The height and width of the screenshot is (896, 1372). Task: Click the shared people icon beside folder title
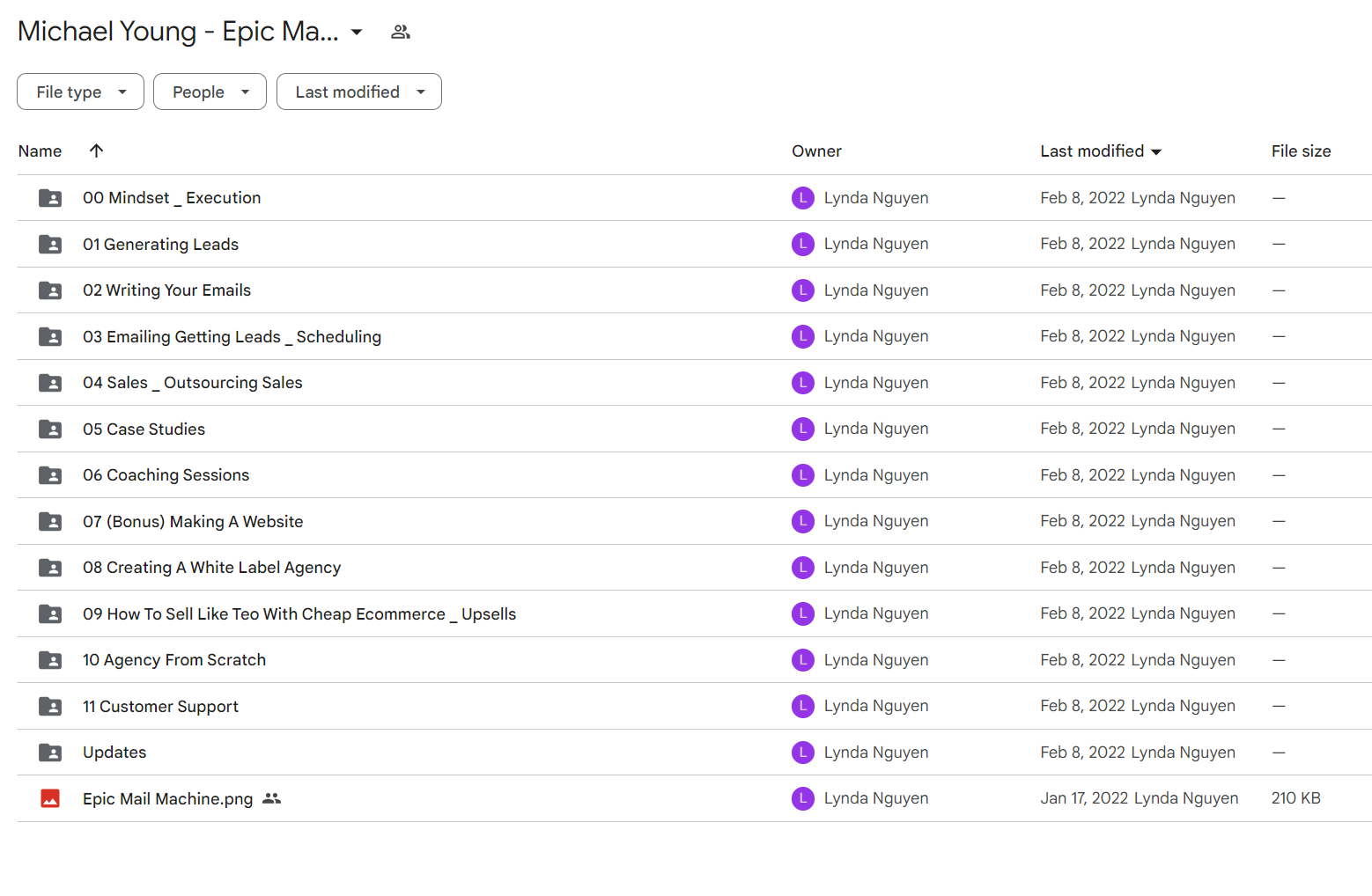coord(401,32)
